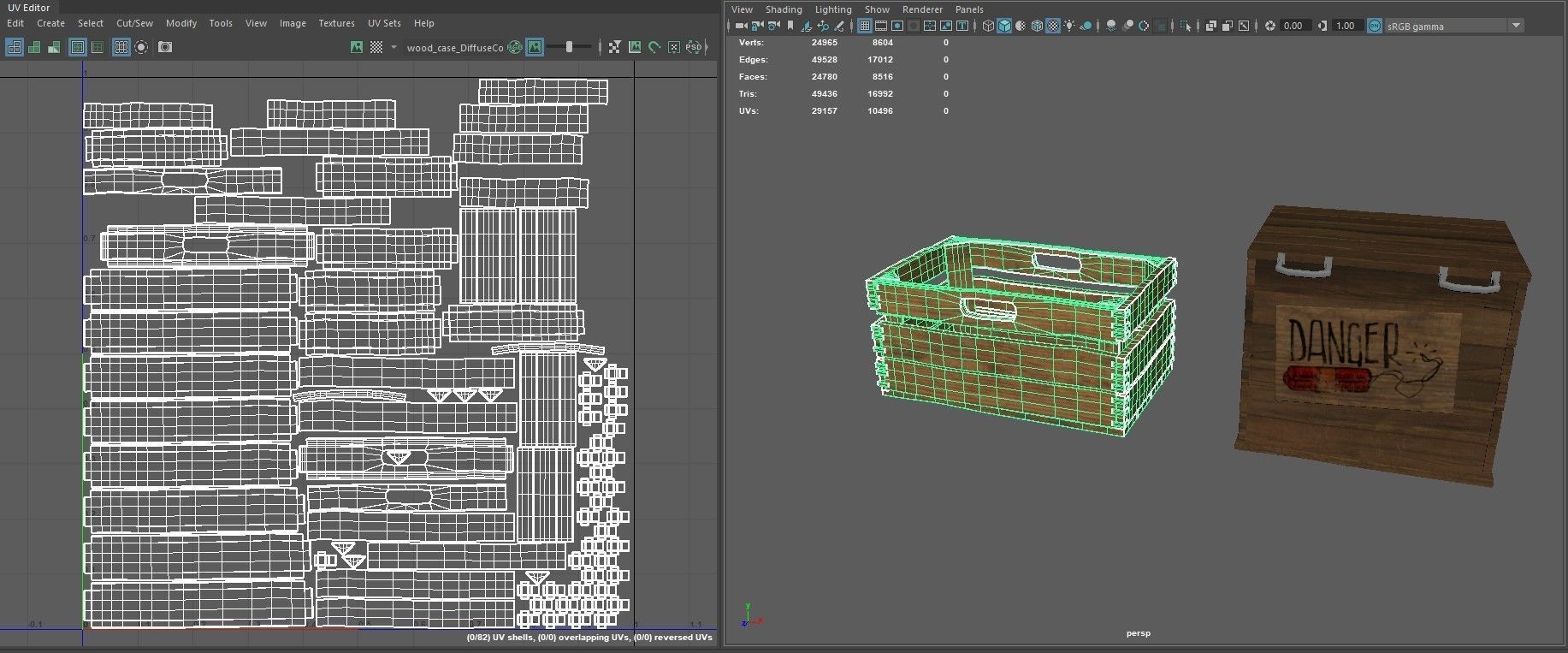This screenshot has width=1568, height=653.
Task: Expand the UV Editor toolbar overflow arrow
Action: [x=707, y=47]
